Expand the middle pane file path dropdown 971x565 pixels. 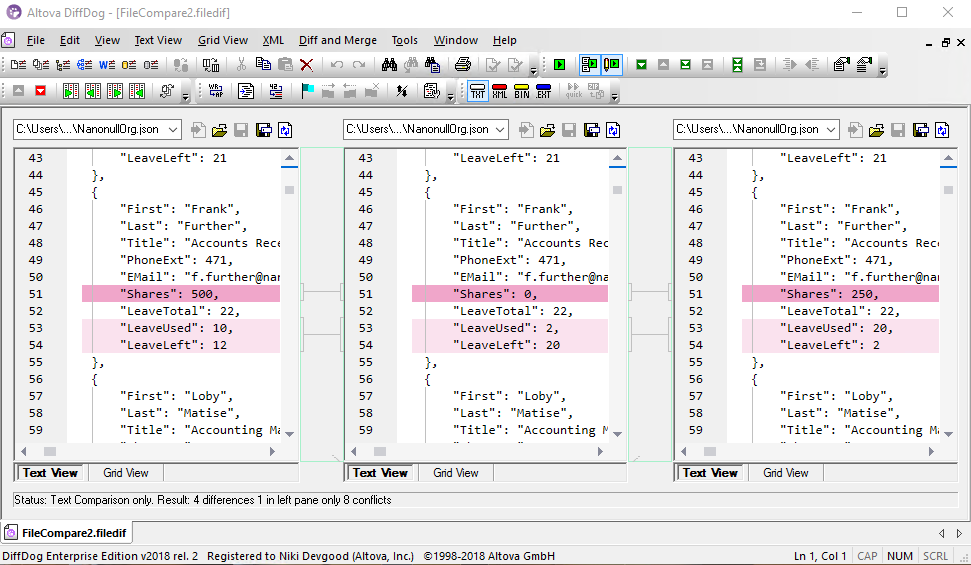click(501, 130)
